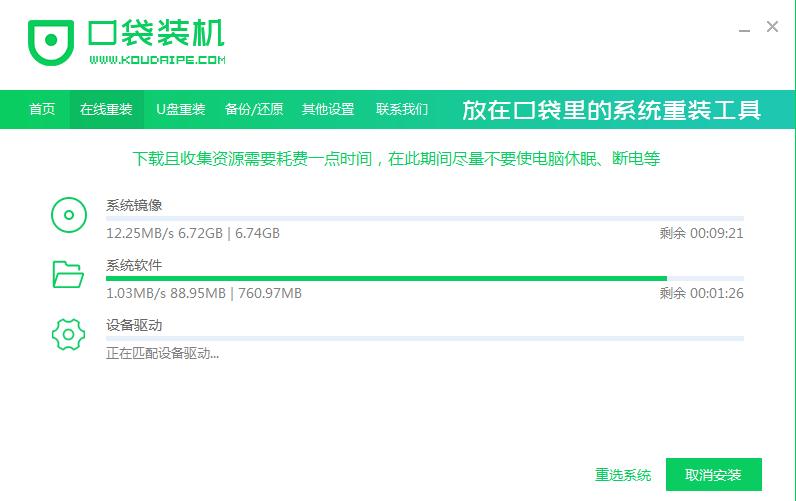Click the 系统镜像 label
Image resolution: width=796 pixels, height=501 pixels.
coord(134,205)
